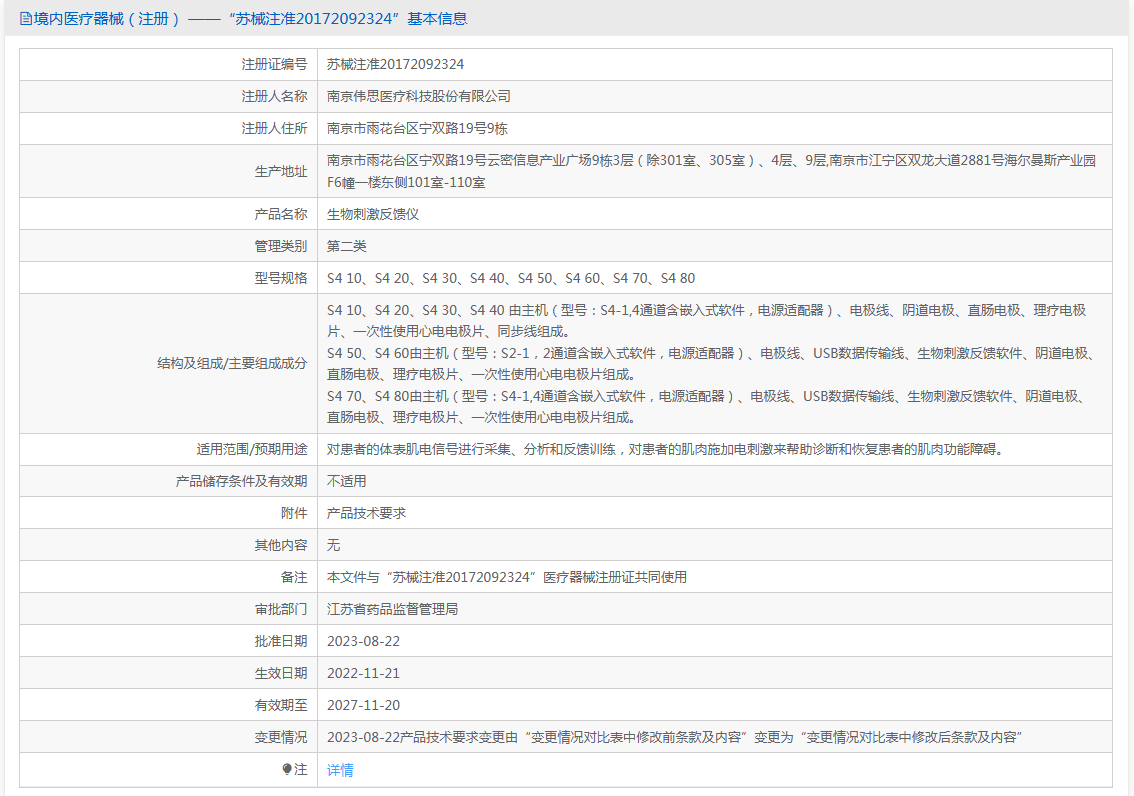The height and width of the screenshot is (796, 1134).
Task: Click attachment value 产品技术要求
Action: (366, 513)
